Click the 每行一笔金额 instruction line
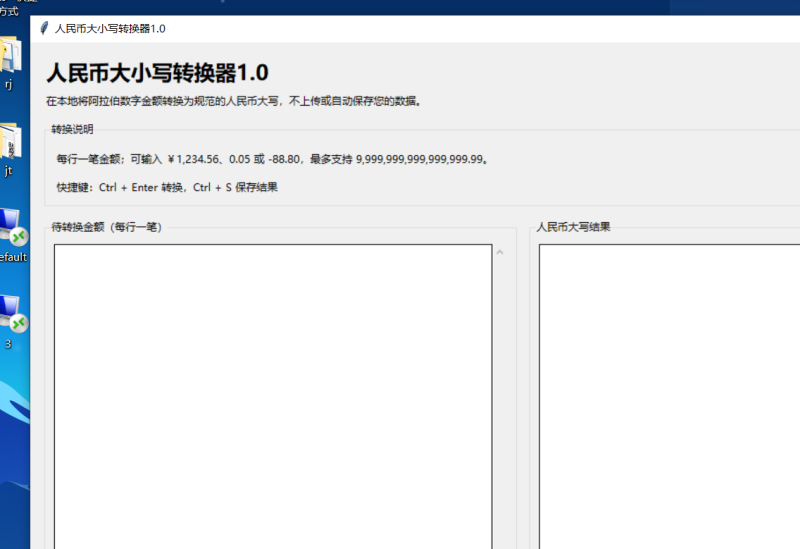This screenshot has width=800, height=549. tap(273, 159)
